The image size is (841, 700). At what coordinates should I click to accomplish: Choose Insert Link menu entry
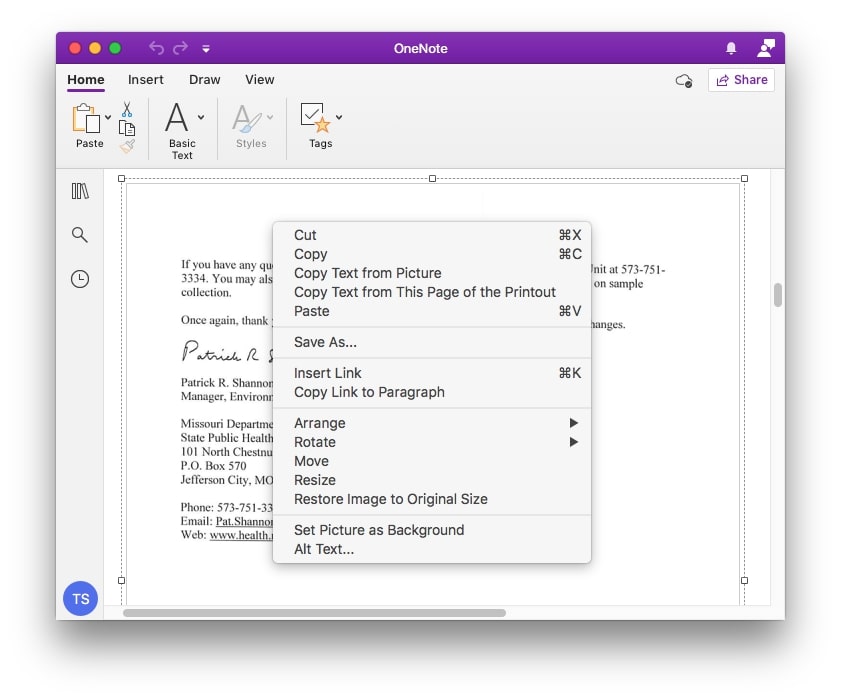(432, 373)
